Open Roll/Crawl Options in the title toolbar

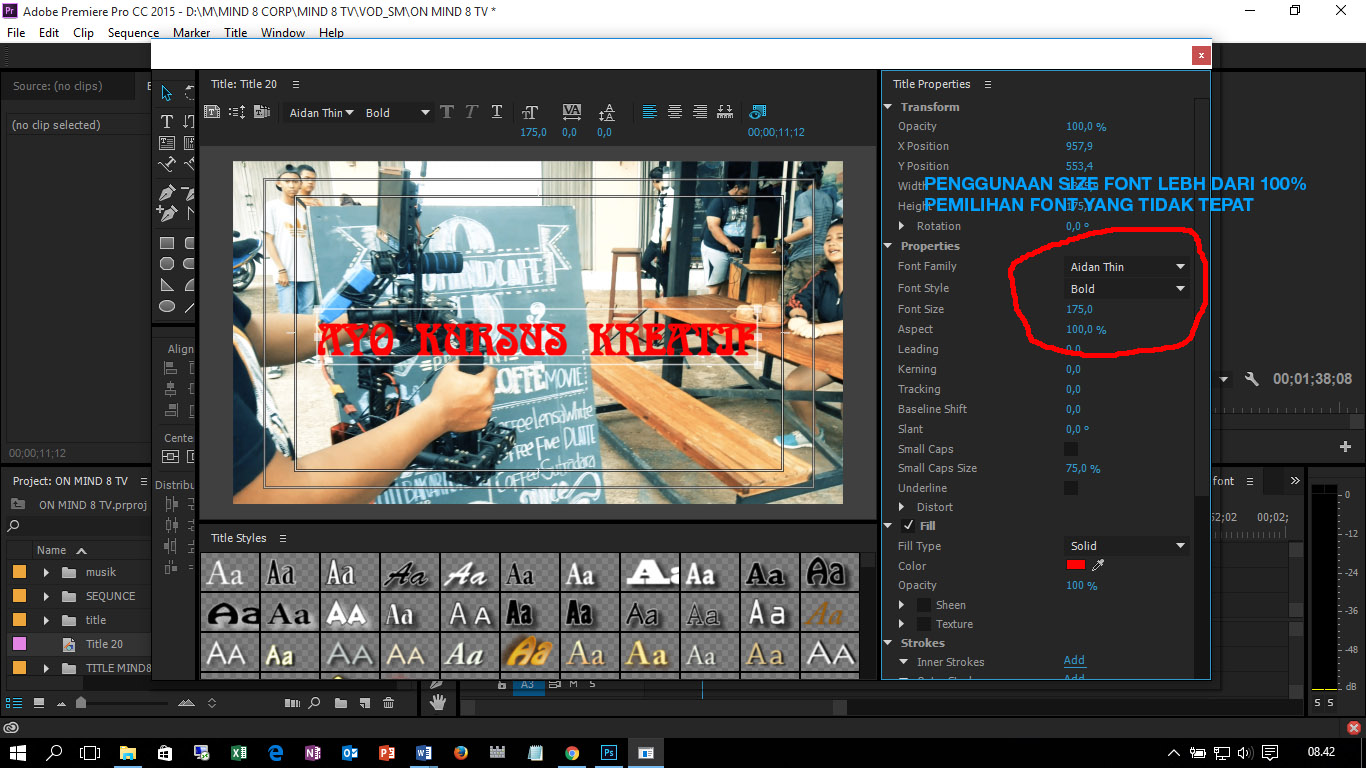coord(238,112)
